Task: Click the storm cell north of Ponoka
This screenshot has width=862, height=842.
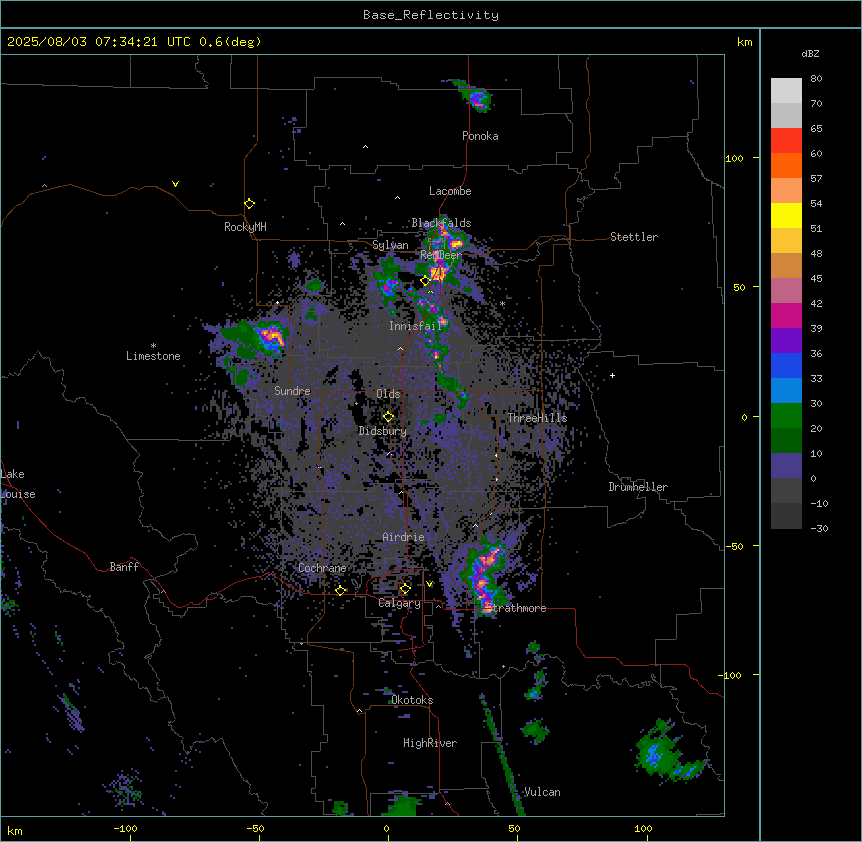Action: point(477,98)
